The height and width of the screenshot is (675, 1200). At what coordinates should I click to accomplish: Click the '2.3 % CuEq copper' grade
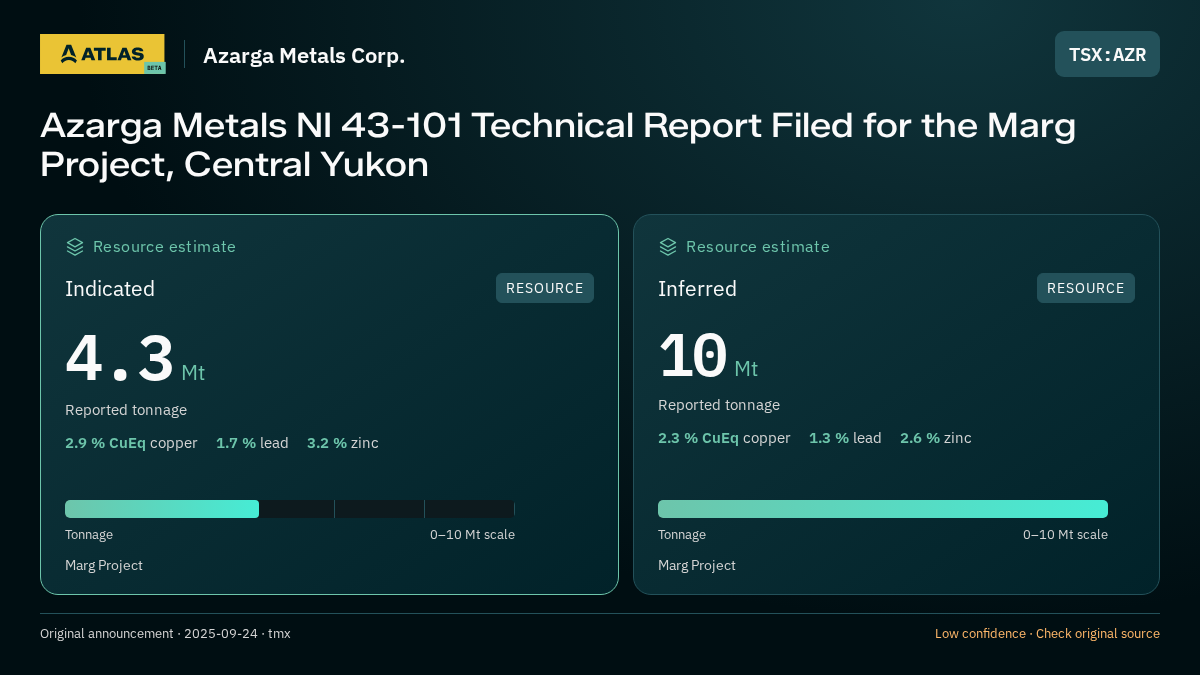pos(724,438)
